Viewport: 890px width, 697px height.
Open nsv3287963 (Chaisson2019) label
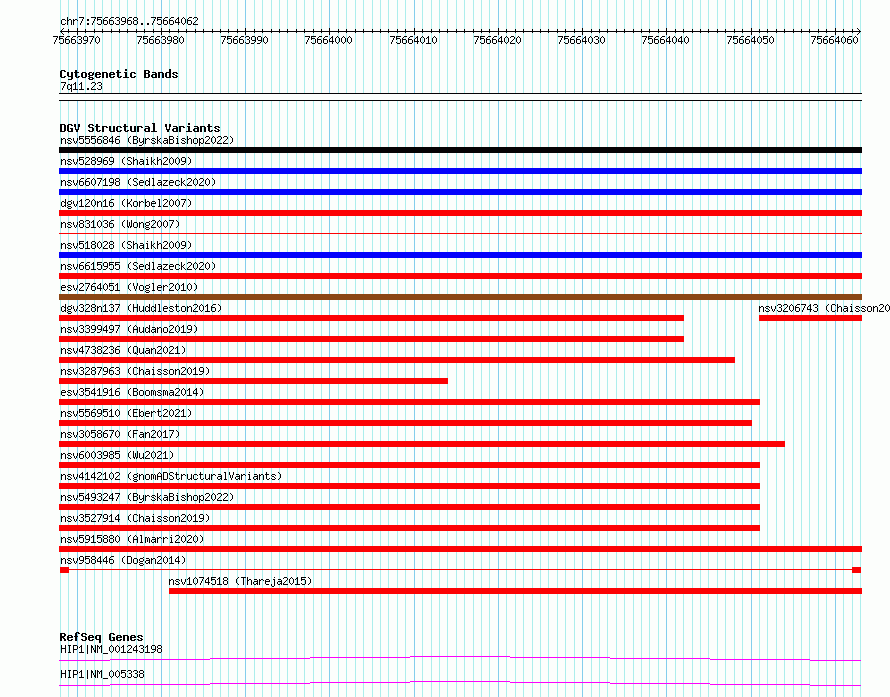(x=135, y=371)
